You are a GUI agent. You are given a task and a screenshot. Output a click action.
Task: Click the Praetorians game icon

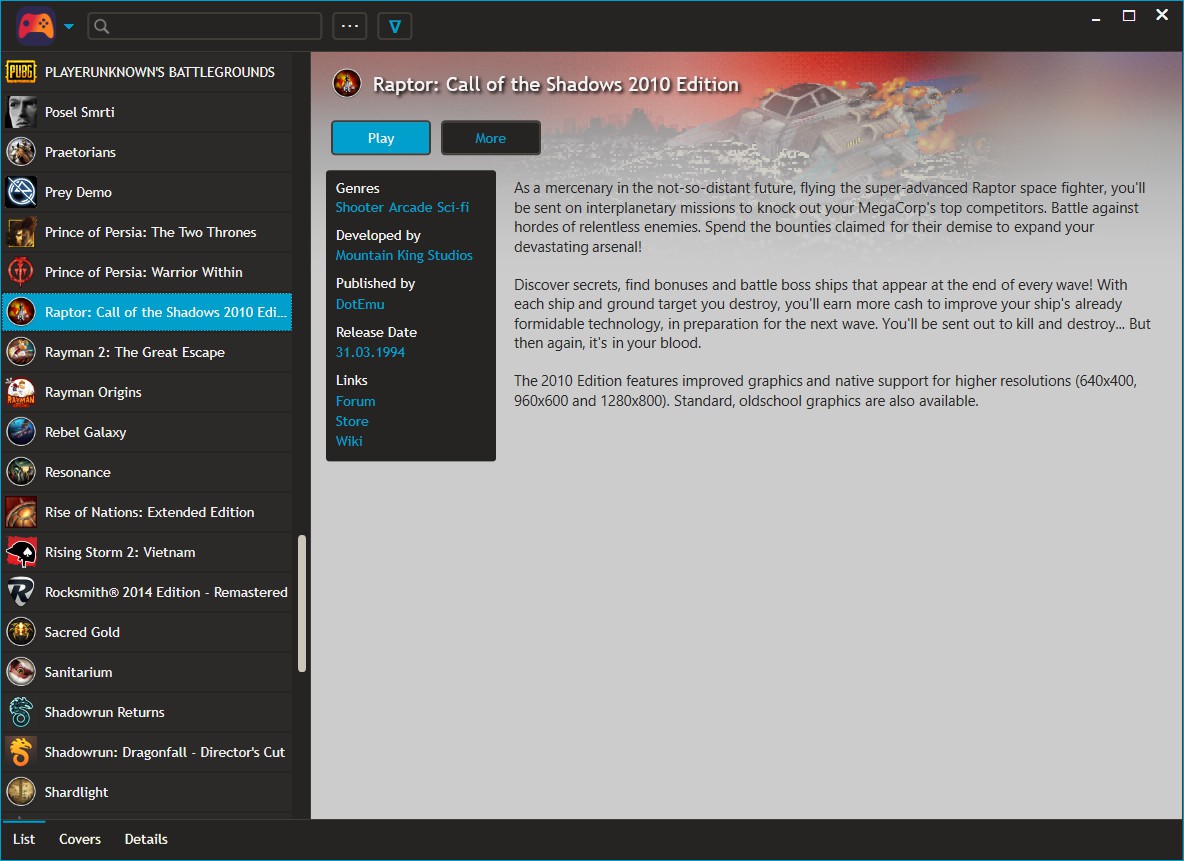(20, 152)
